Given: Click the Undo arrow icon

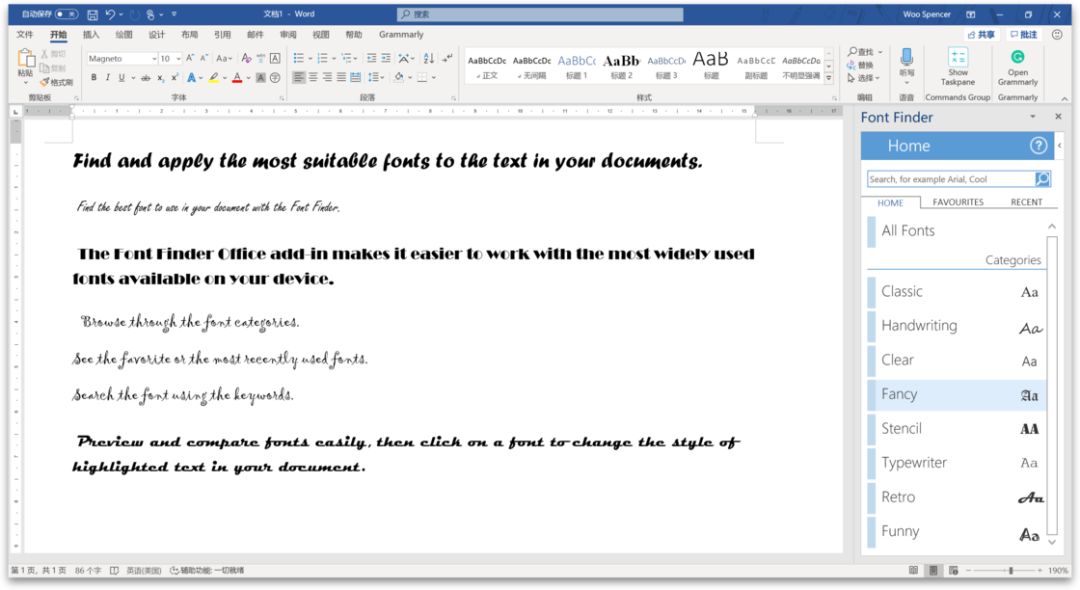Looking at the screenshot, I should tap(110, 14).
